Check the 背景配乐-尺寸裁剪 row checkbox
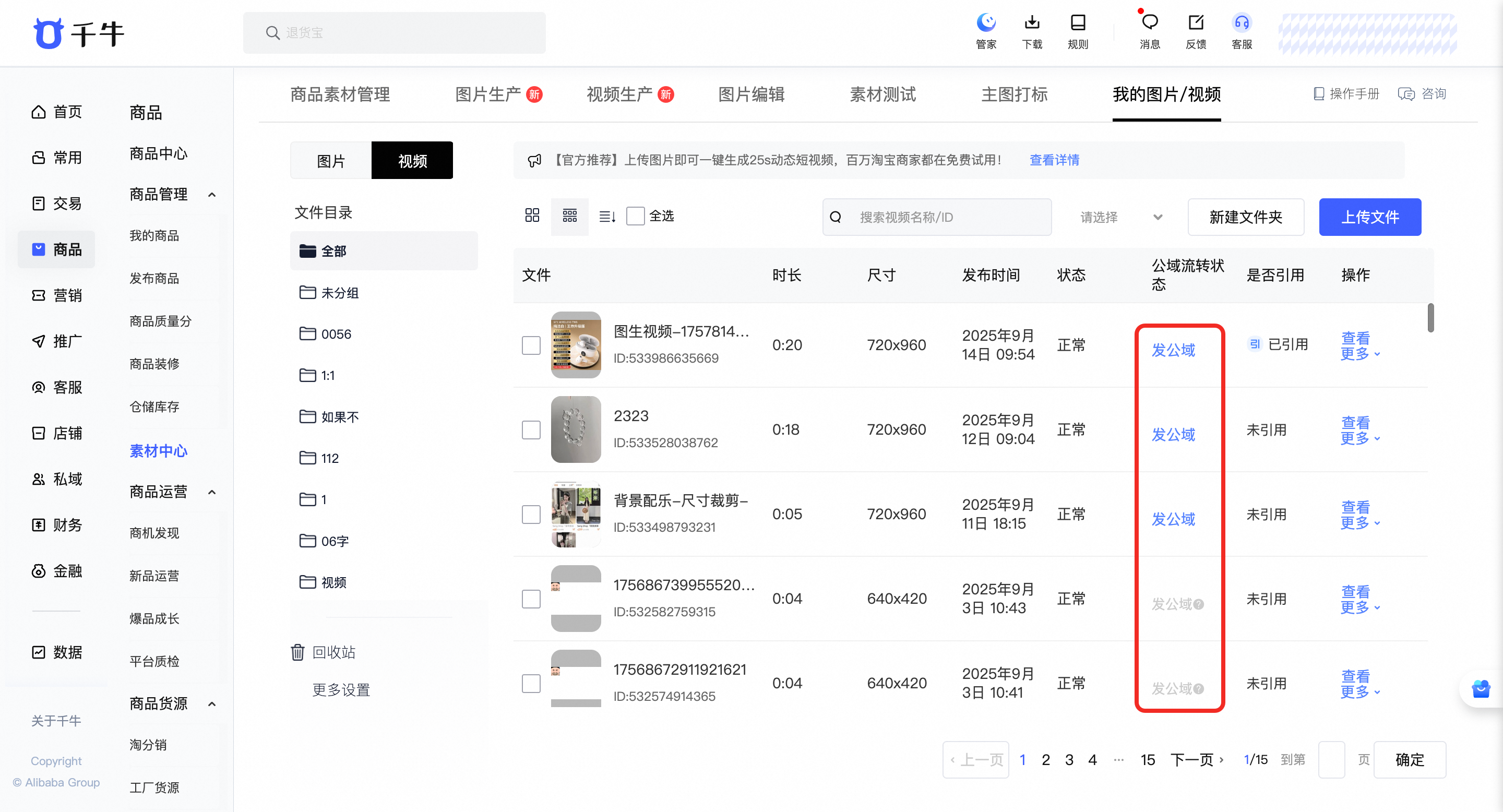Viewport: 1503px width, 812px height. click(531, 514)
